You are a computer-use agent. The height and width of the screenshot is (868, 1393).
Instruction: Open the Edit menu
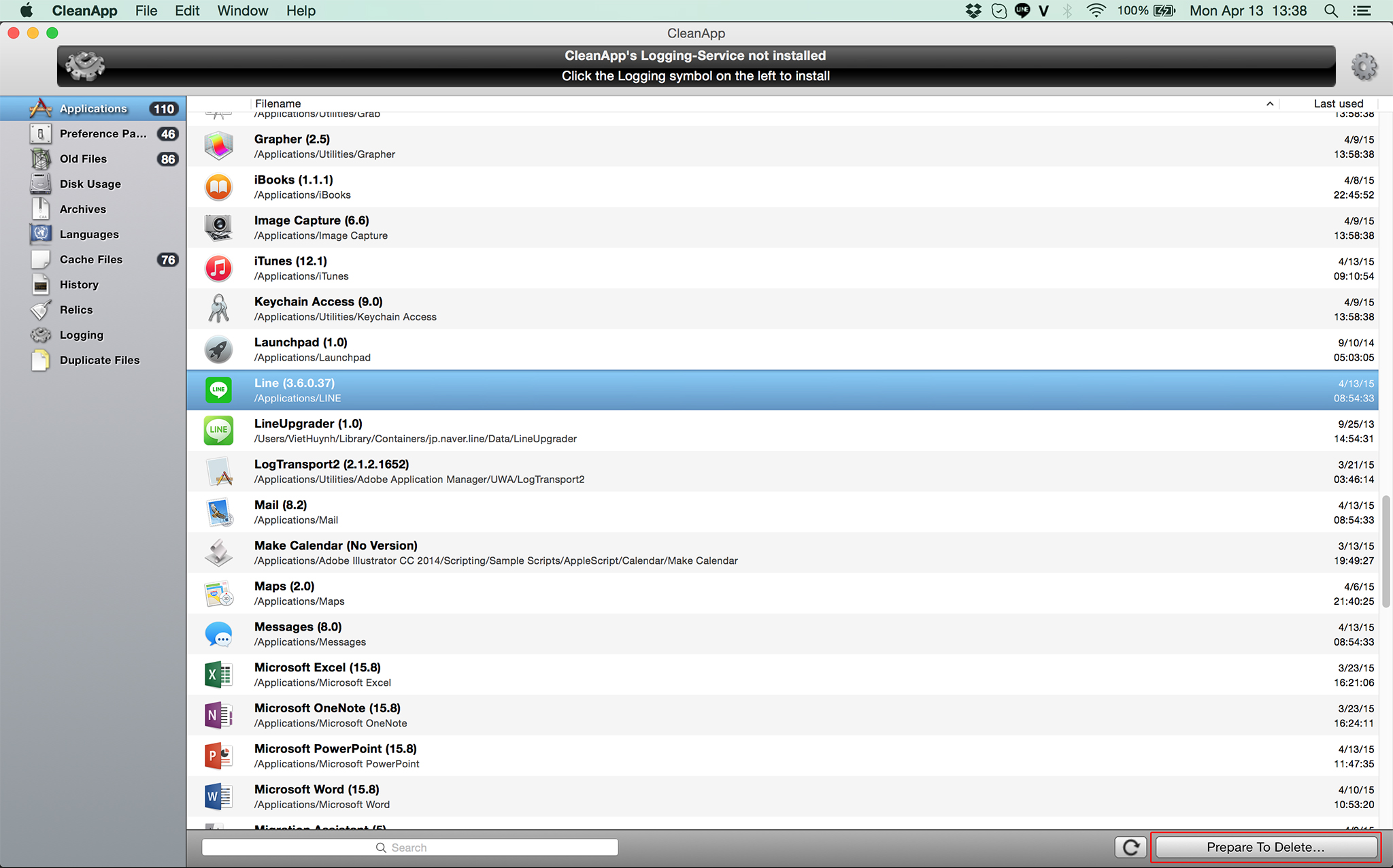187,11
